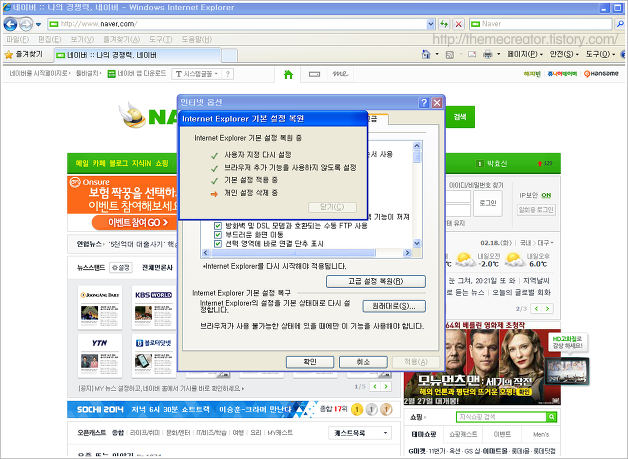Click the 뉴스스탠드 설정 button
Viewport: 628px width, 459px height.
(x=121, y=268)
